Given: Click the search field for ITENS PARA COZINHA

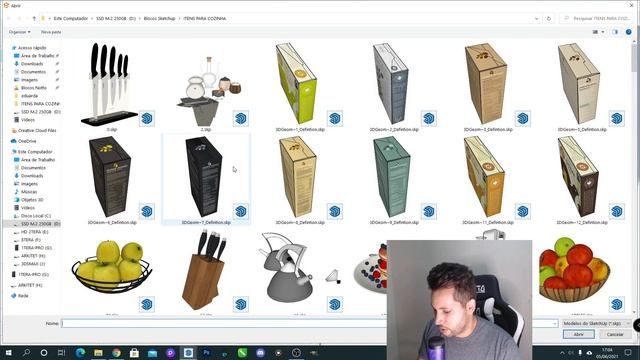Looking at the screenshot, I should 596,18.
